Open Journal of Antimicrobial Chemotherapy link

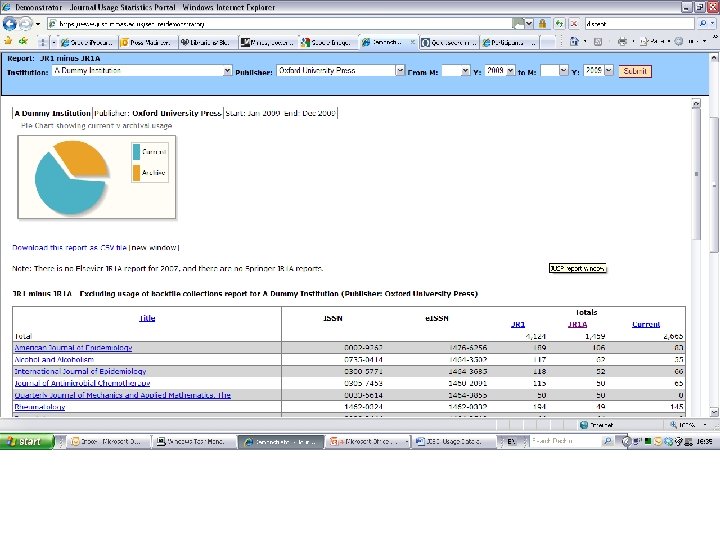click(82, 383)
